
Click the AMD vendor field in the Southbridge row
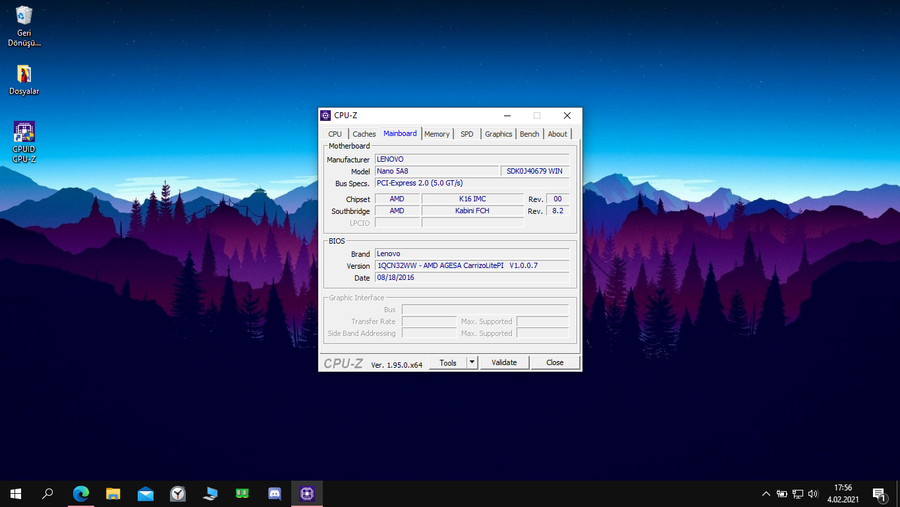click(397, 211)
